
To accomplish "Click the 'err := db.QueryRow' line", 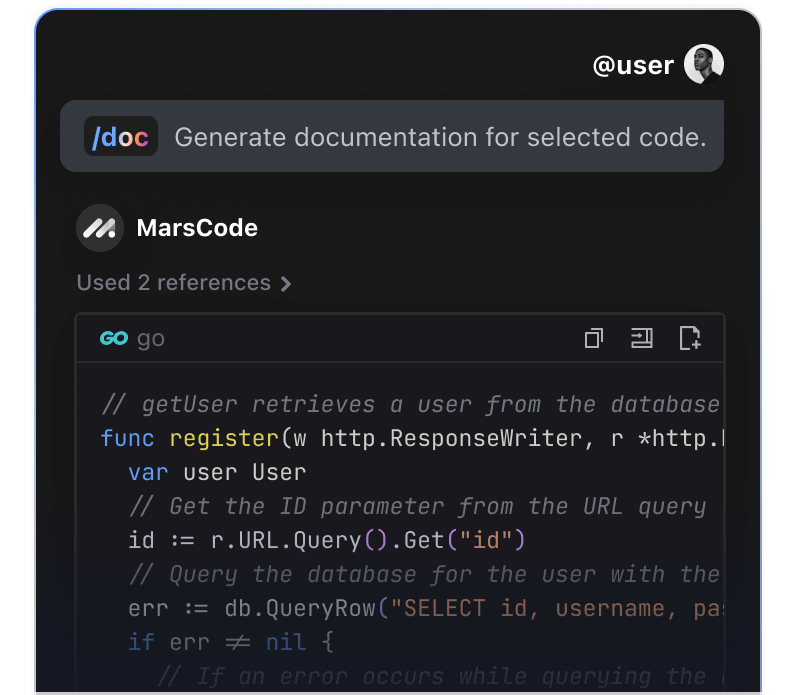I will (426, 608).
